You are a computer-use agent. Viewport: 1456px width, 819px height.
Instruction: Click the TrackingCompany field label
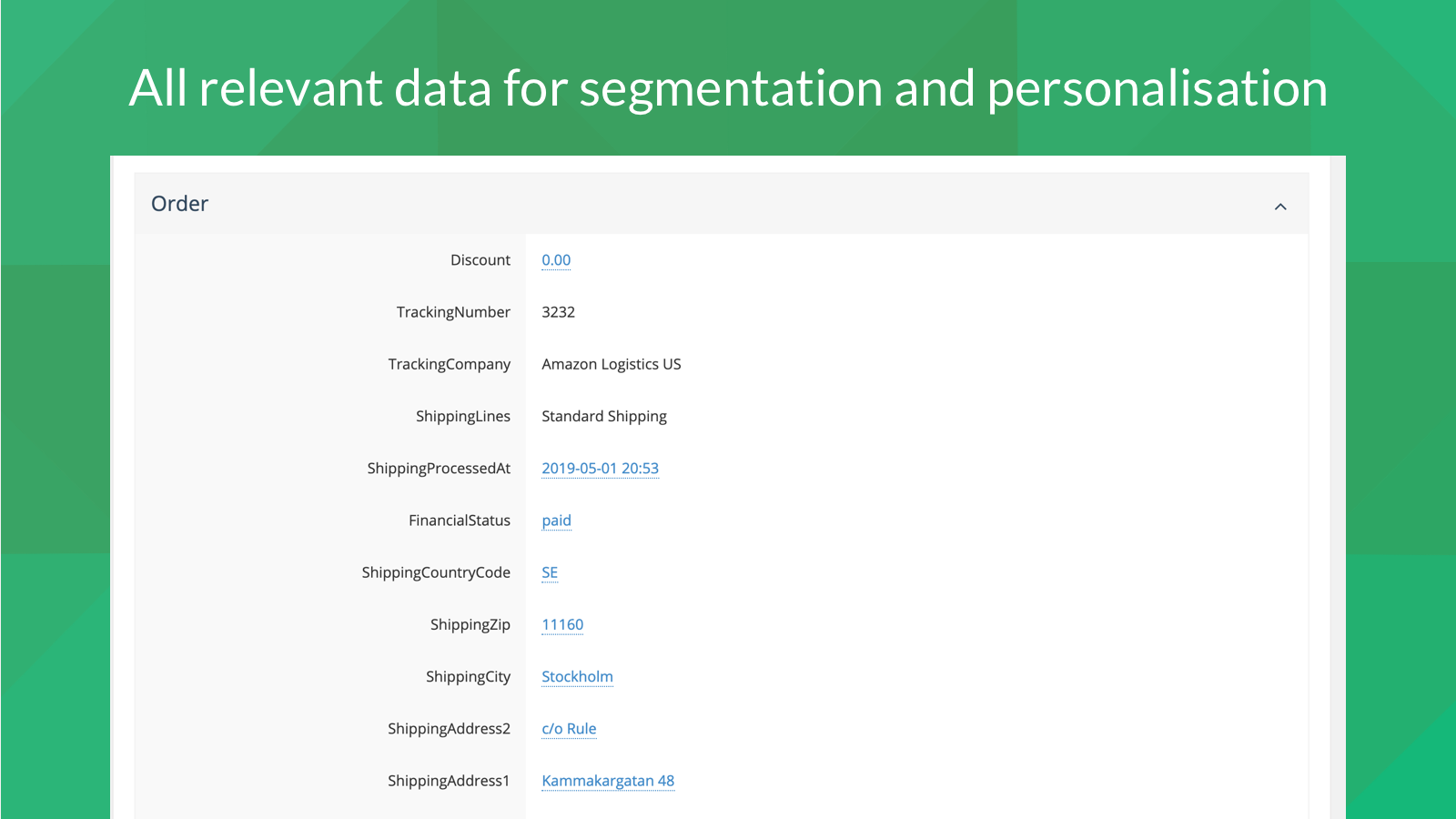449,364
